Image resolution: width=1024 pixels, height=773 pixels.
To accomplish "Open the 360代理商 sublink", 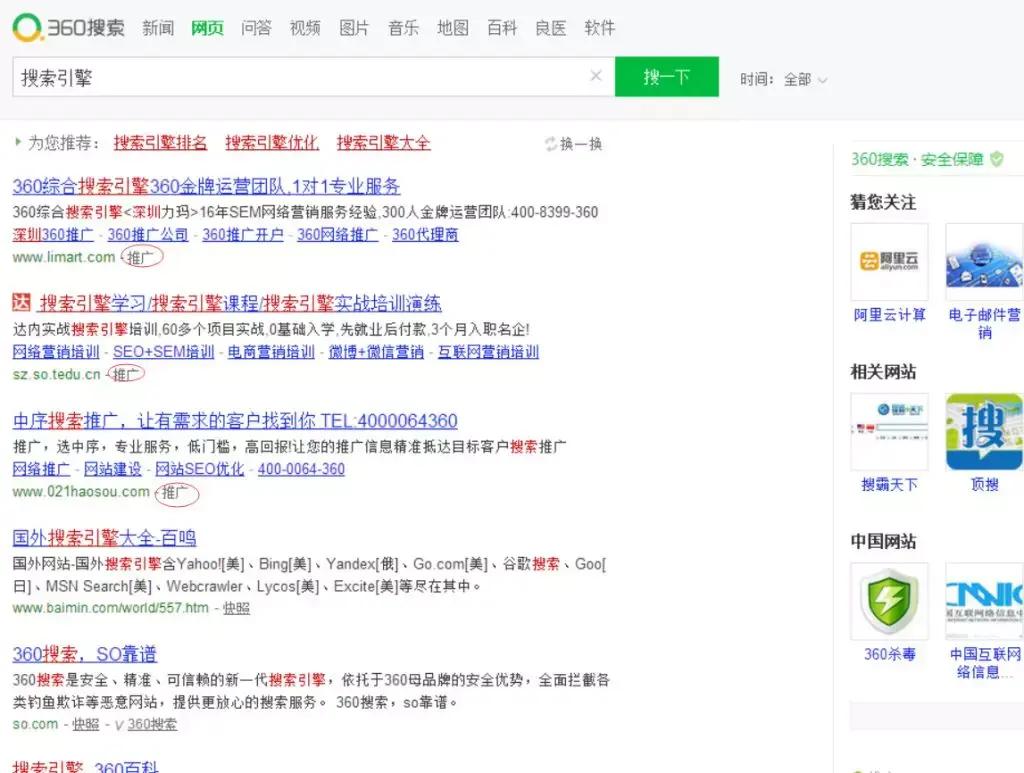I will click(425, 234).
